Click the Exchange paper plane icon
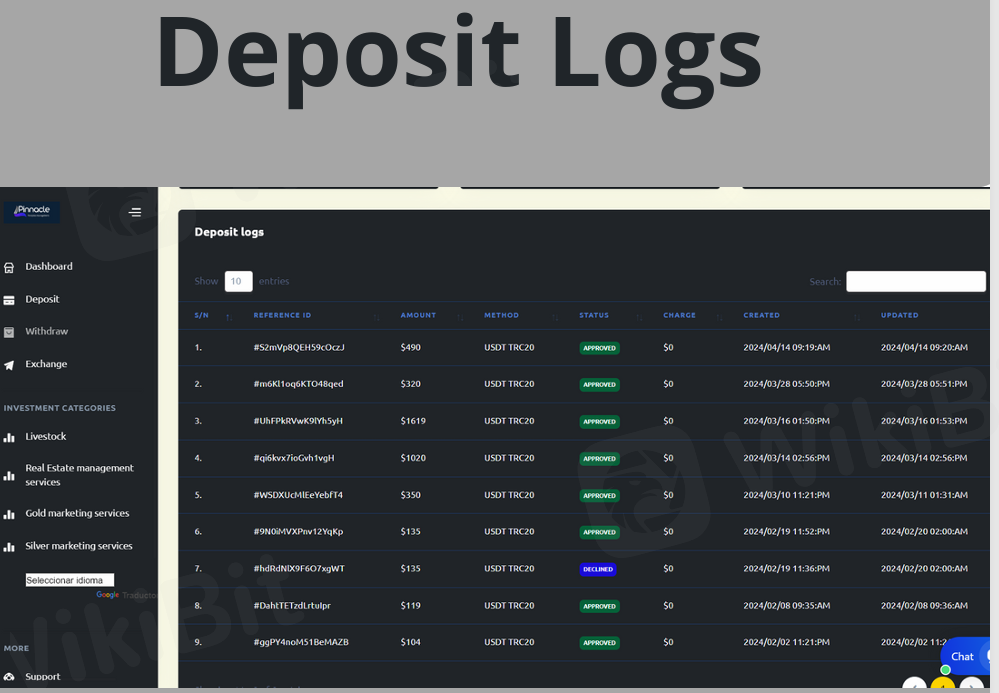Image resolution: width=999 pixels, height=693 pixels. click(9, 365)
